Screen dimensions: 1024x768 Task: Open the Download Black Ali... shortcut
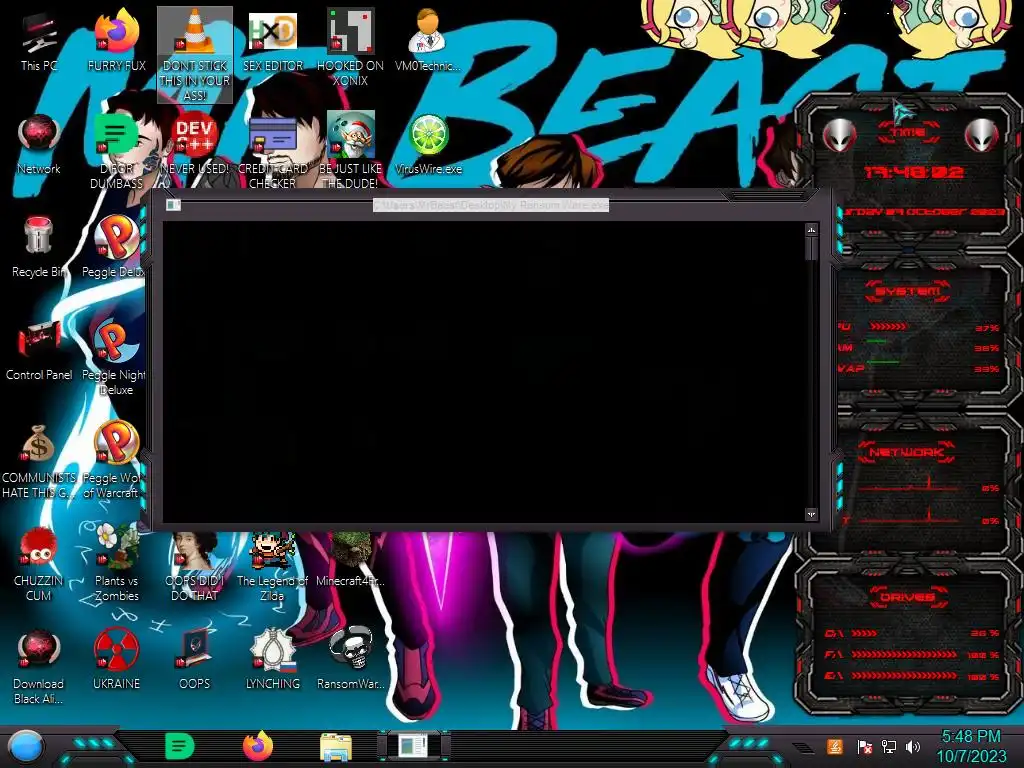[x=39, y=667]
